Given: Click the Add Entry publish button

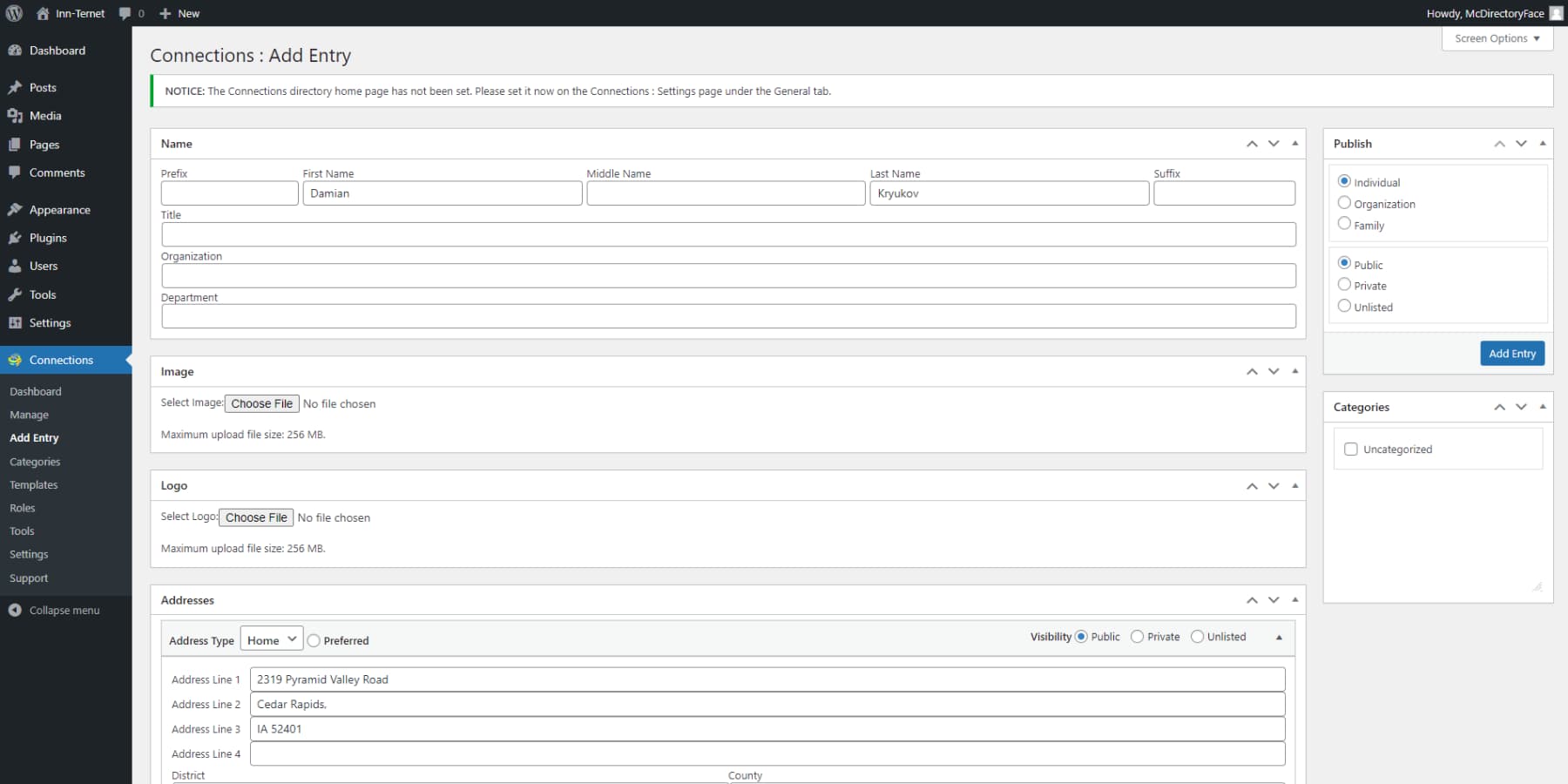Looking at the screenshot, I should coord(1512,353).
